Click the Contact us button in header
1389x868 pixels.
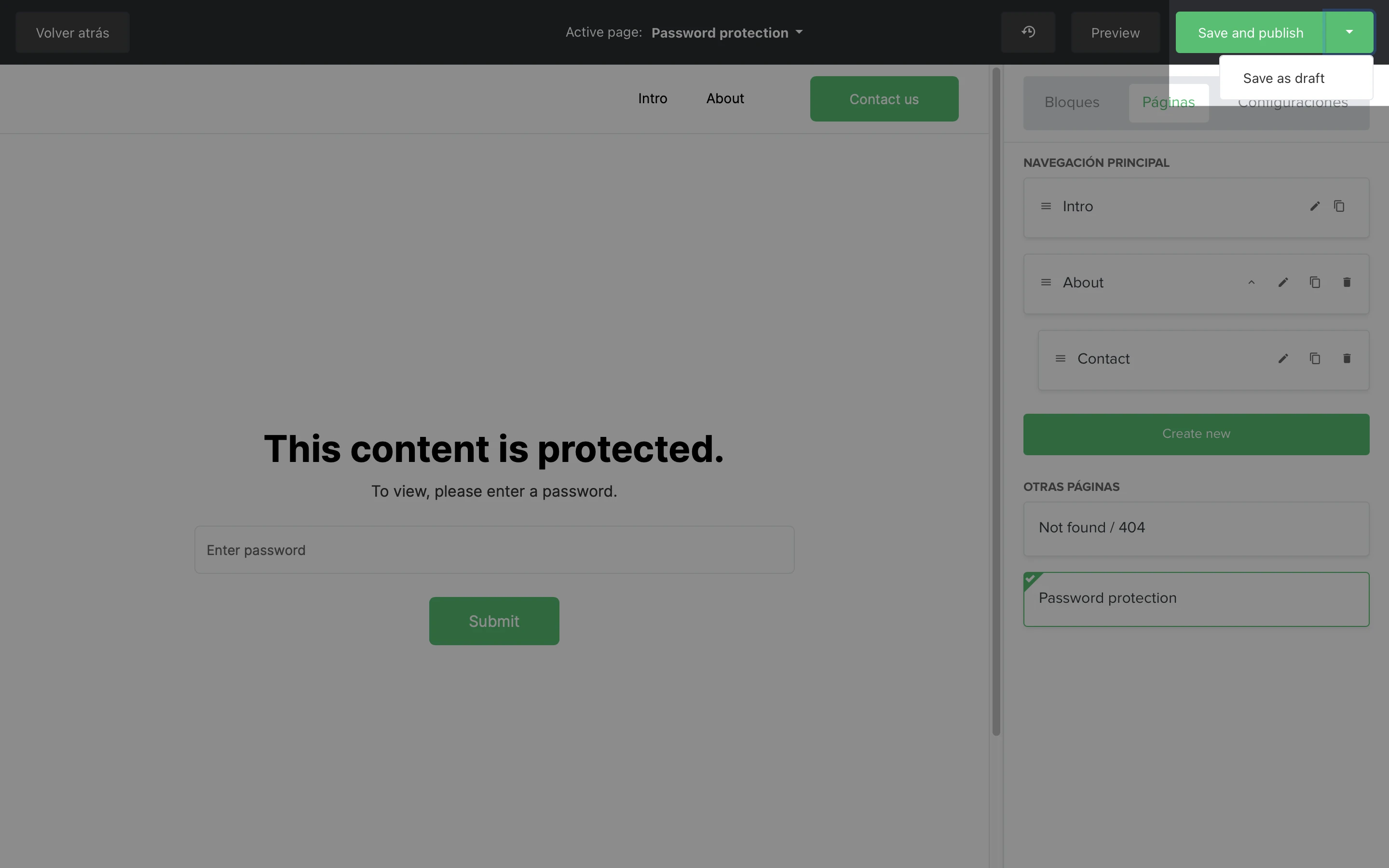[884, 99]
